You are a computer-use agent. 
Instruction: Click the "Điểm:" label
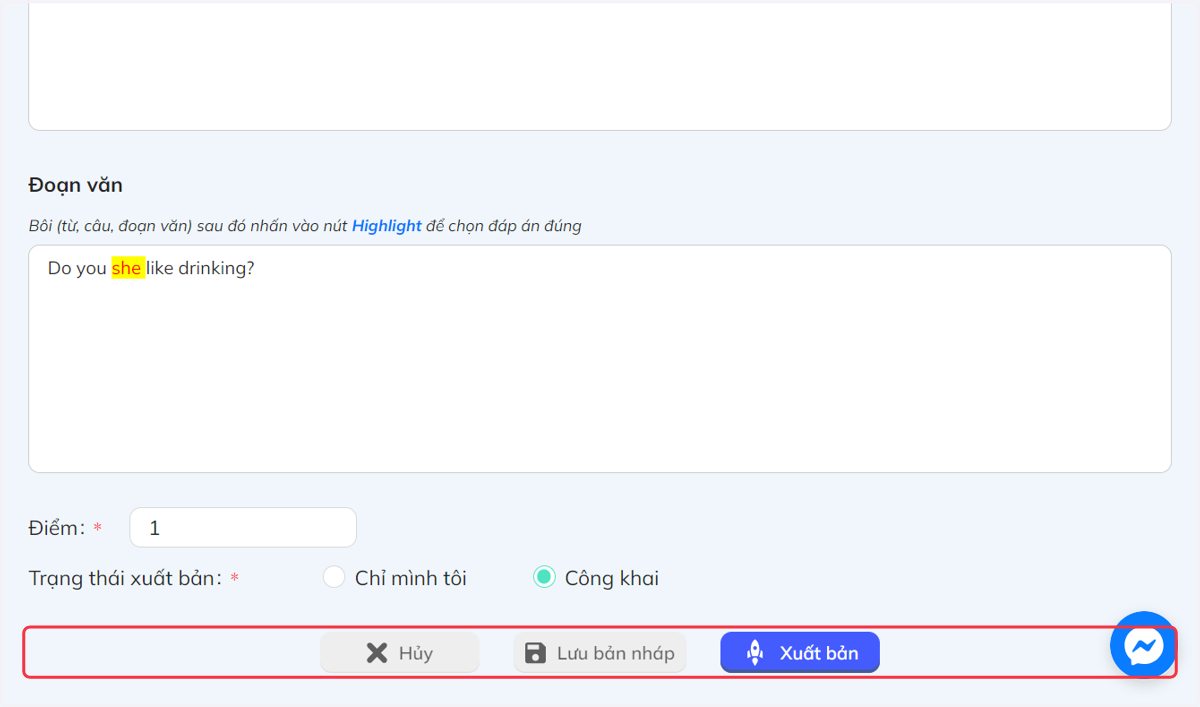[x=57, y=528]
